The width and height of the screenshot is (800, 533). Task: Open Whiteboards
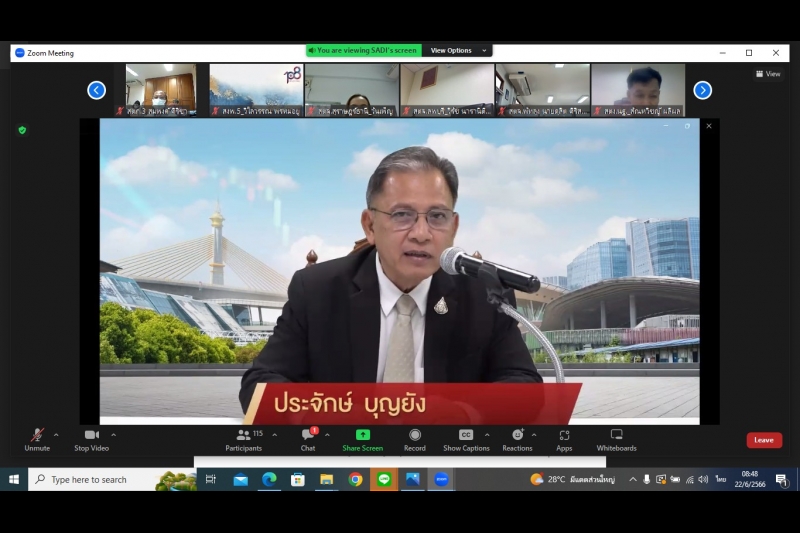(x=616, y=439)
